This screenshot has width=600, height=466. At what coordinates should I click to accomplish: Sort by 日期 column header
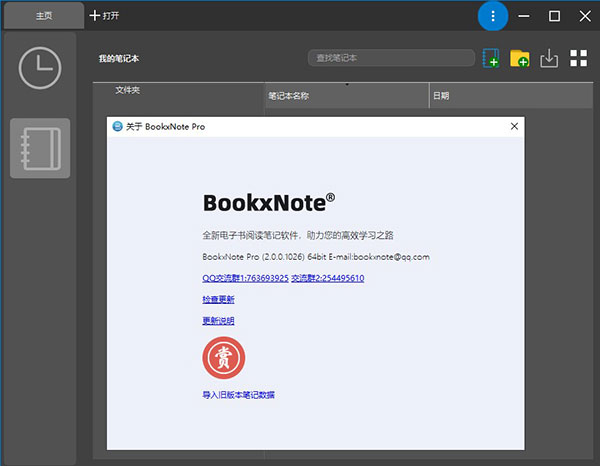(x=511, y=96)
